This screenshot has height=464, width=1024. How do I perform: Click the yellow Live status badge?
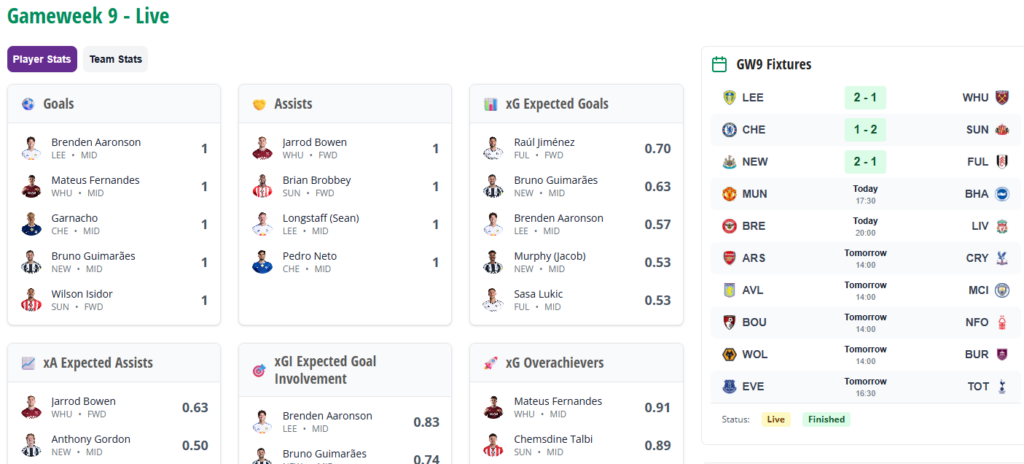pos(776,419)
